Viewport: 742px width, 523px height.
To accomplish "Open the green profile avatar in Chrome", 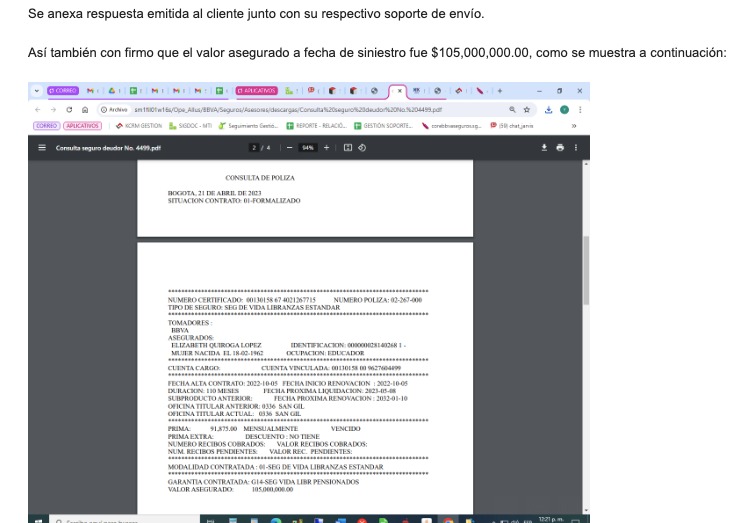I will (564, 109).
